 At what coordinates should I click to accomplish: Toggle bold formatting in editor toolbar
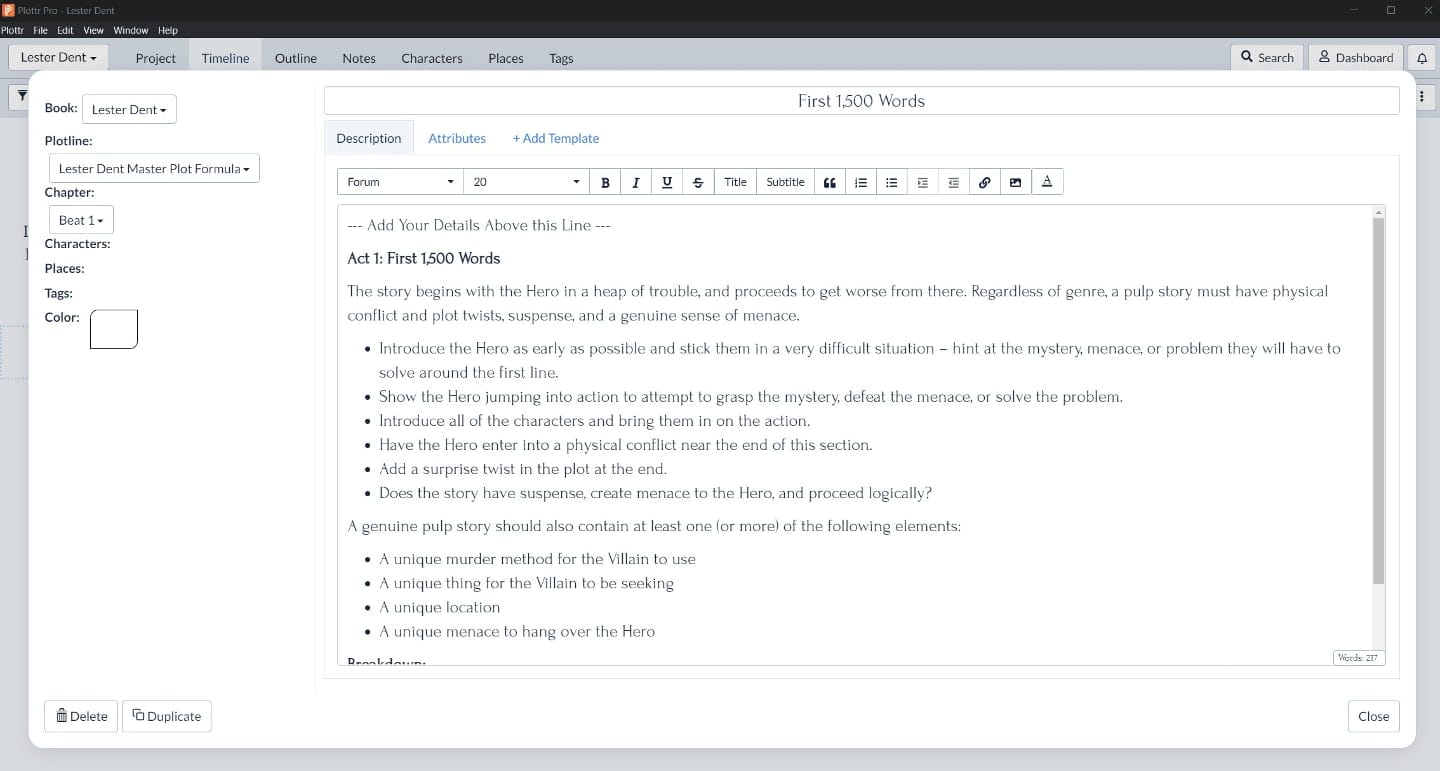(605, 182)
